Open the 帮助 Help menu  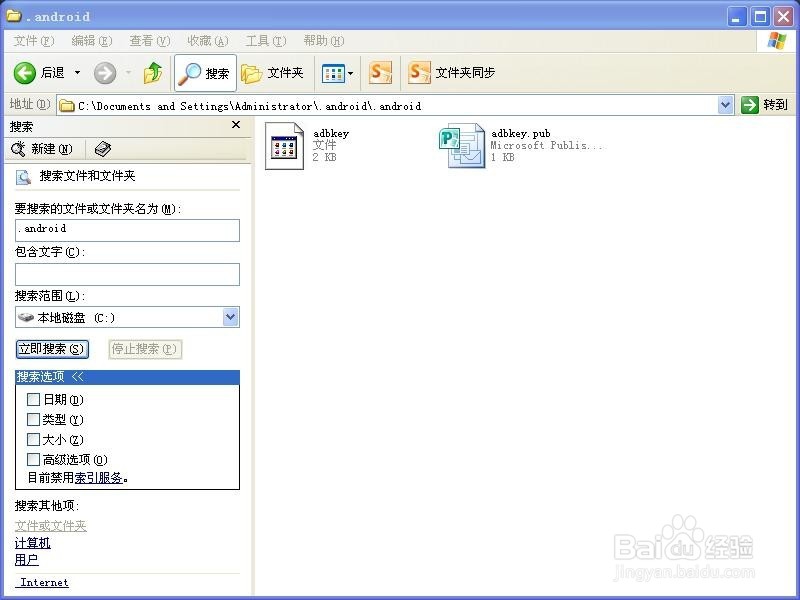point(323,41)
